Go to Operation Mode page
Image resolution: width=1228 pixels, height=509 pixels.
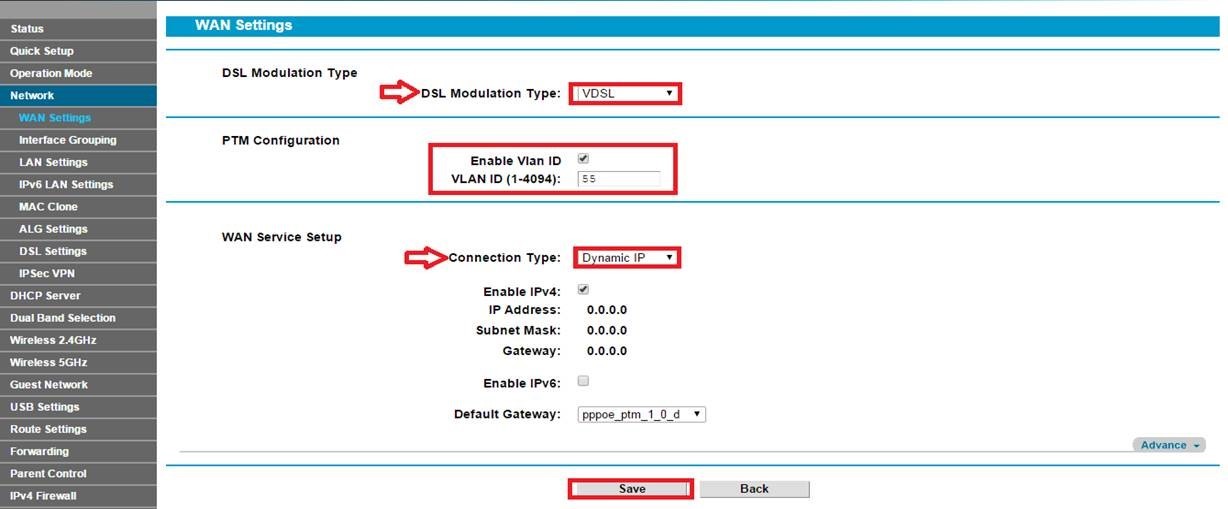click(x=78, y=73)
